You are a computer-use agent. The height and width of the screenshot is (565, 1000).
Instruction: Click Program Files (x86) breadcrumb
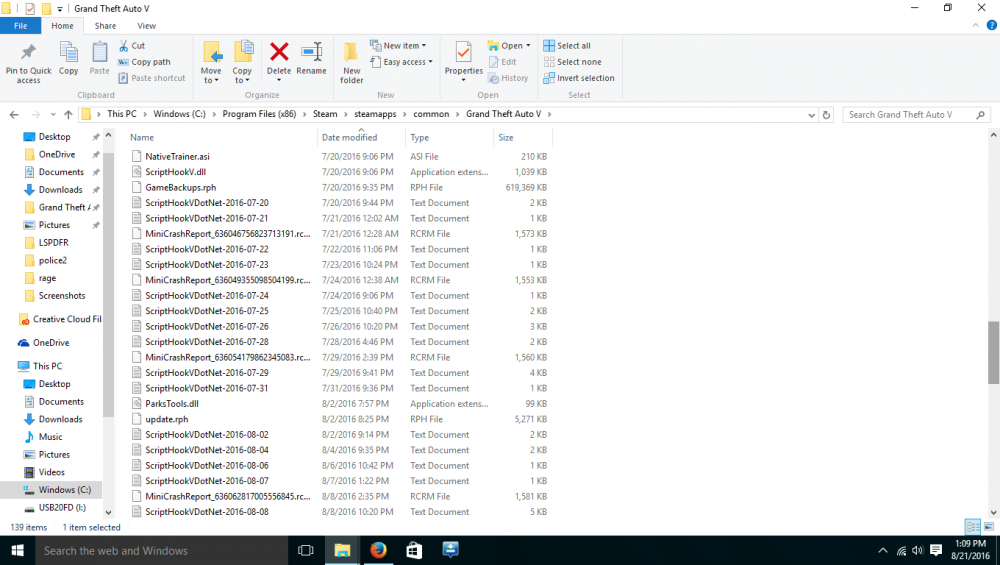coord(259,114)
